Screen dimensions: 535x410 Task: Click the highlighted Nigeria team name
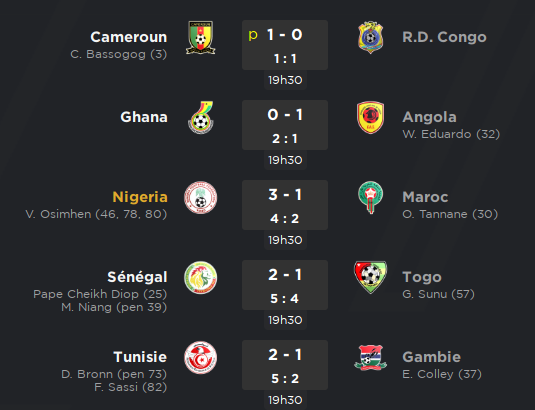[x=140, y=197]
